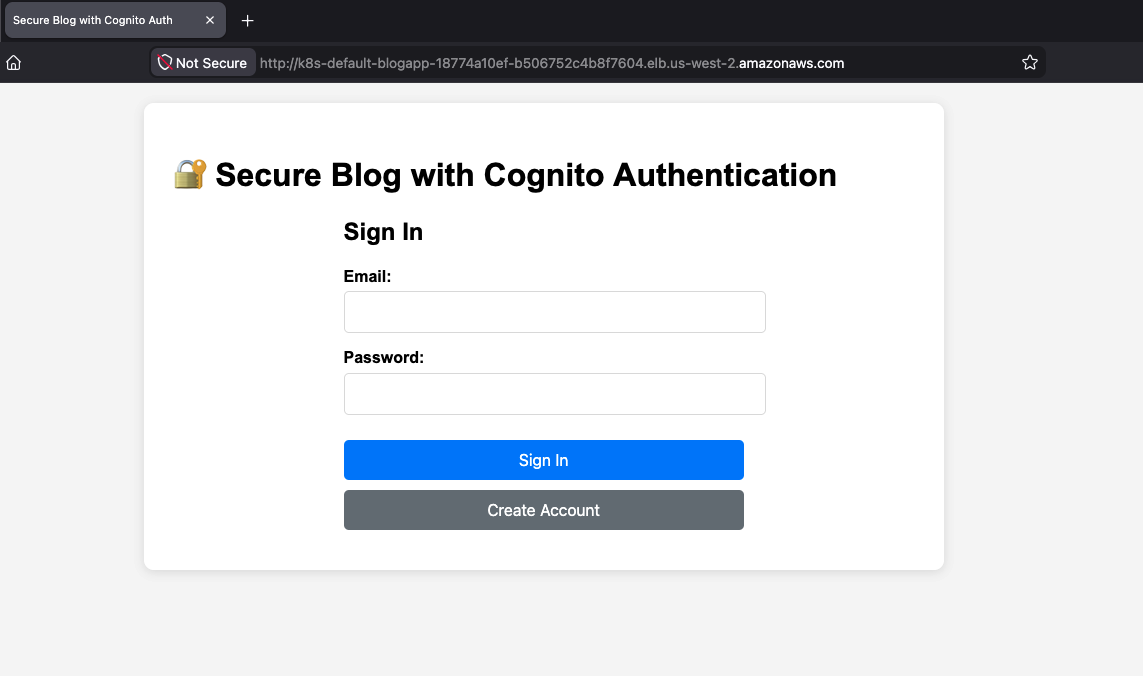1143x676 pixels.
Task: Click the Email: field label
Action: (367, 276)
